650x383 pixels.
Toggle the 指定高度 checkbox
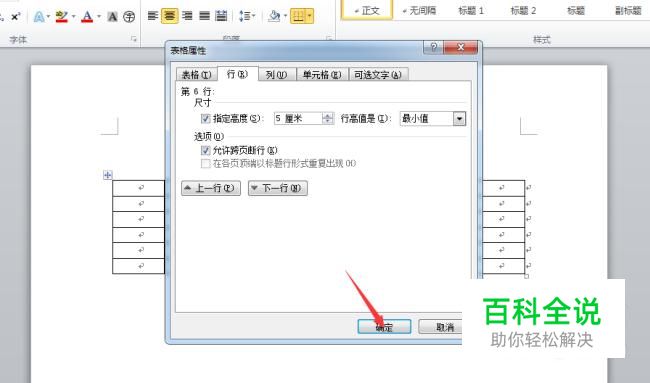click(206, 119)
